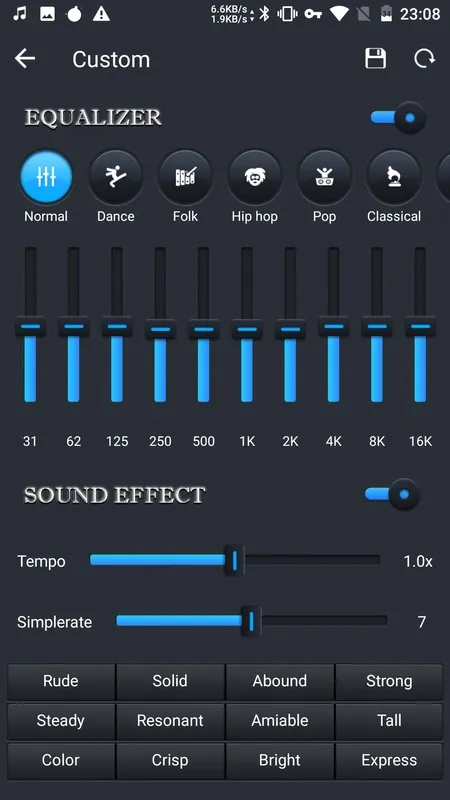Click the Simplerate slider handle
Viewport: 450px width, 800px height.
tap(251, 621)
